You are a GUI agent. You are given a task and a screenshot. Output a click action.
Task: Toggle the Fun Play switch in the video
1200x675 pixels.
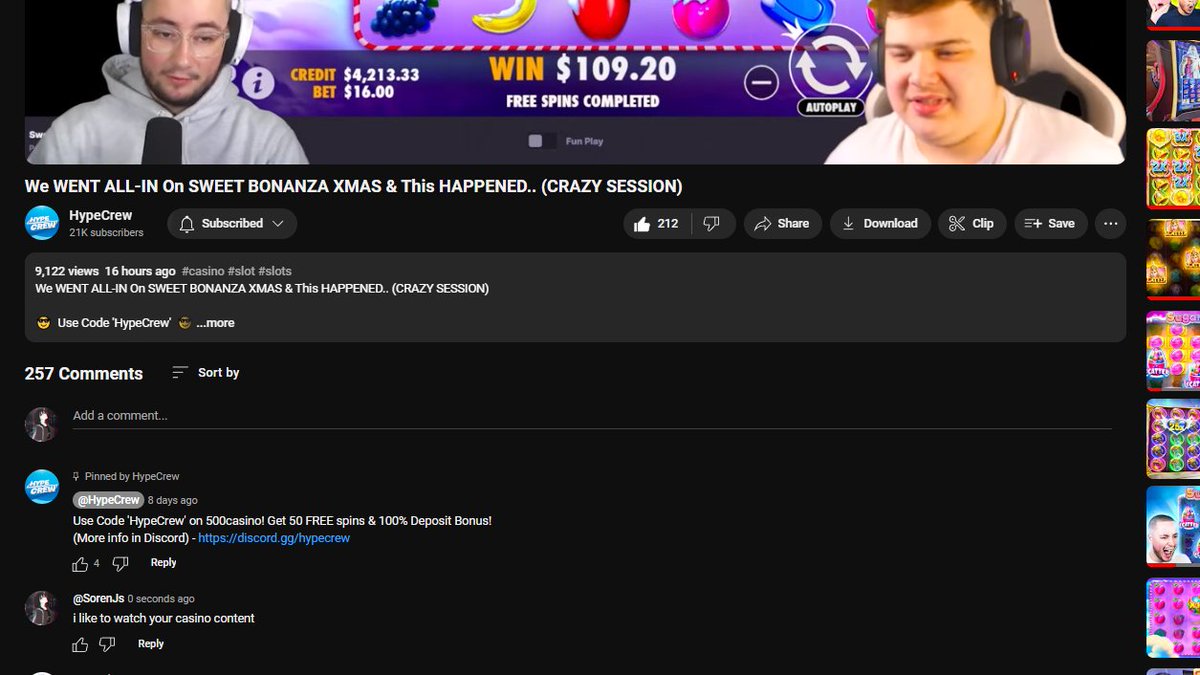(x=541, y=141)
